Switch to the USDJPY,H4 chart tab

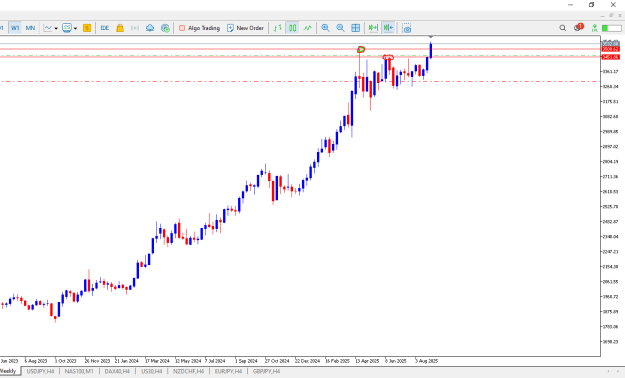tap(40, 371)
